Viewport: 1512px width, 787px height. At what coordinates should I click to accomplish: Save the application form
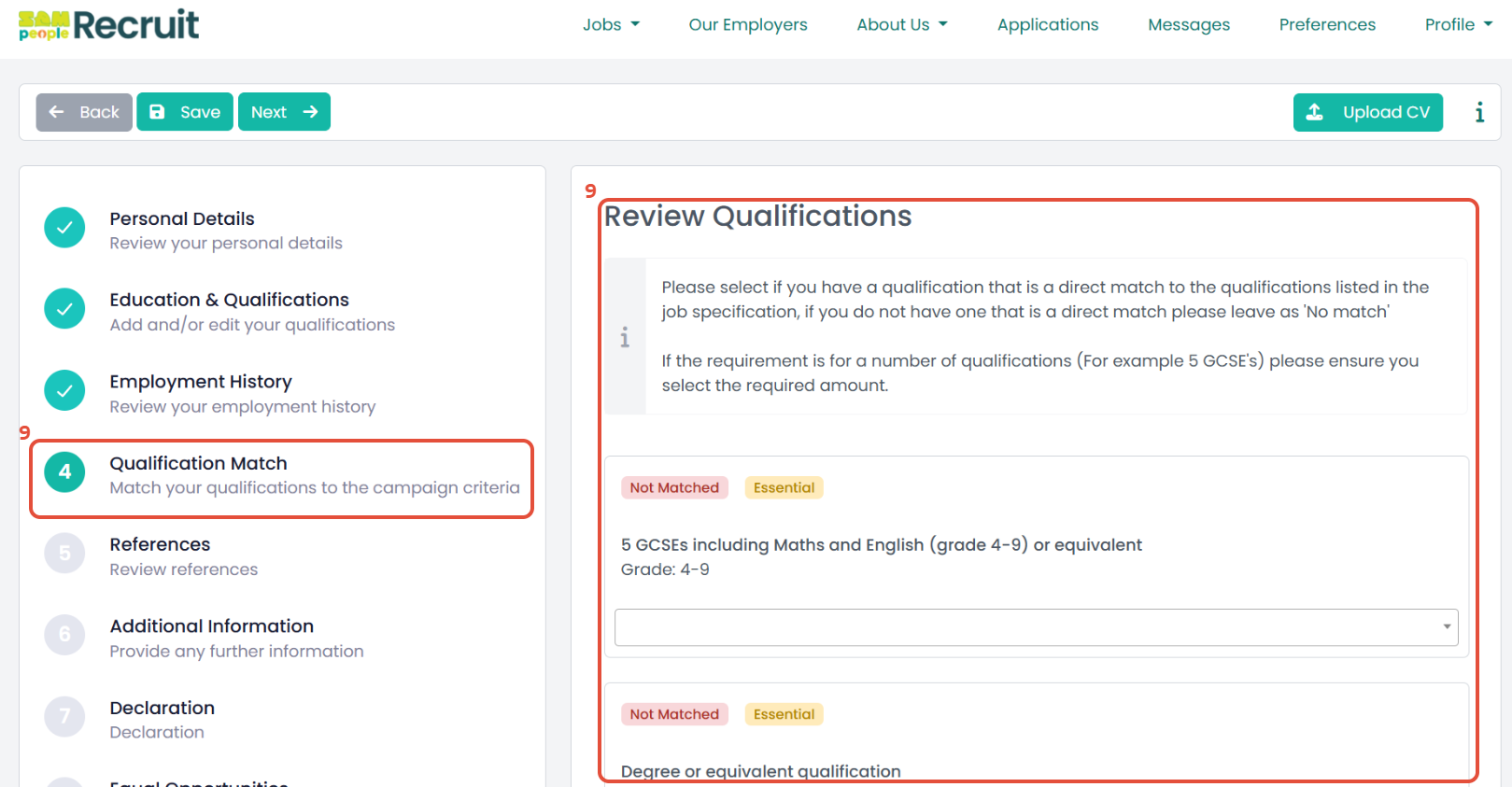pyautogui.click(x=185, y=112)
